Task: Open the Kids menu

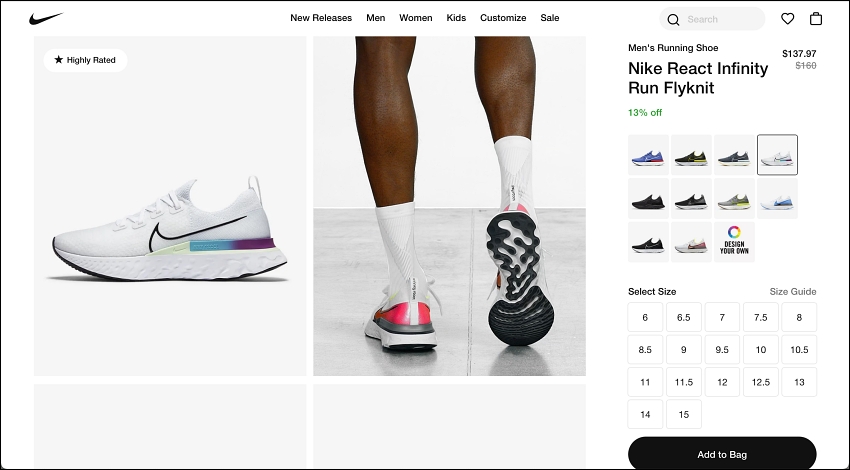Action: click(456, 18)
